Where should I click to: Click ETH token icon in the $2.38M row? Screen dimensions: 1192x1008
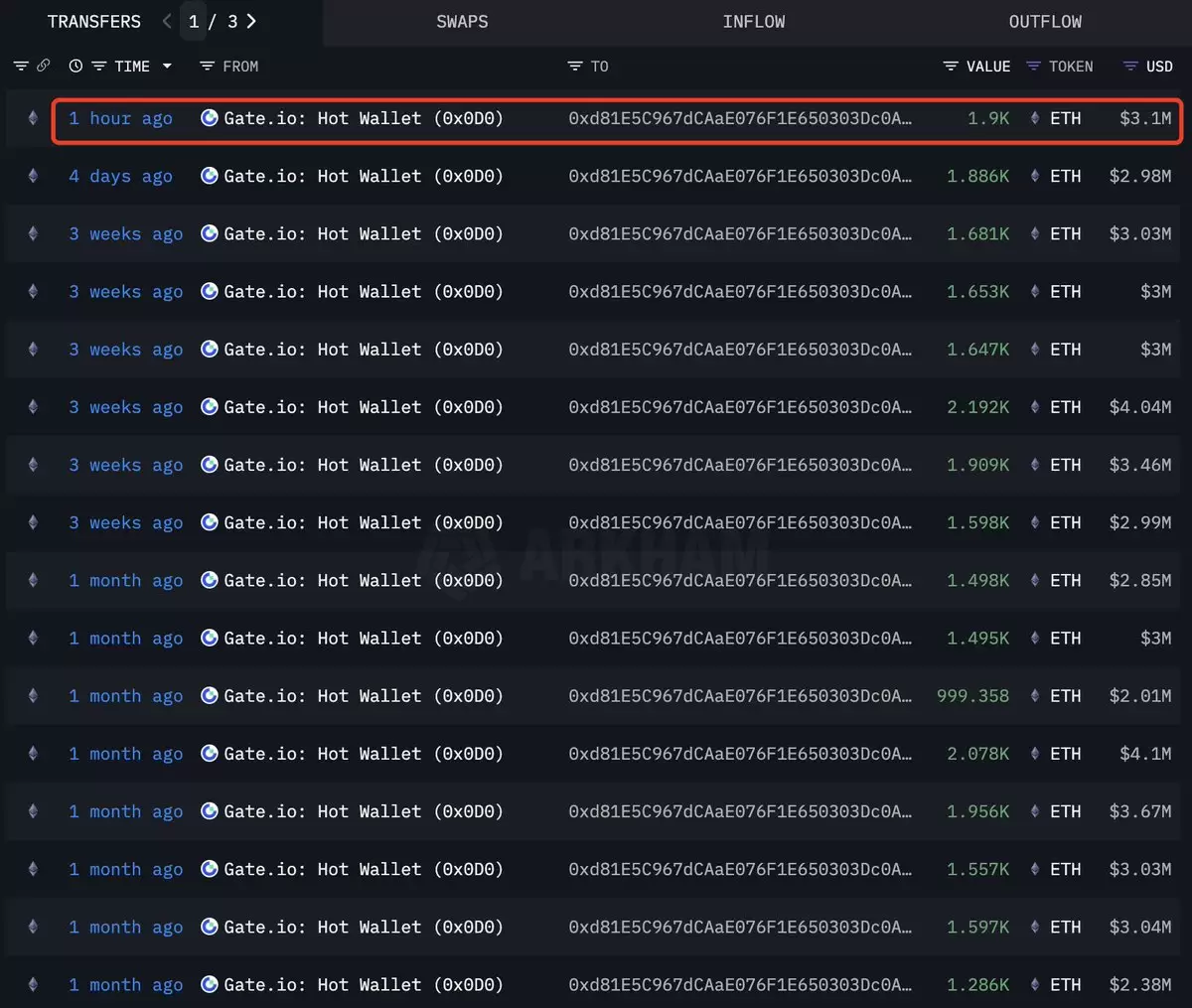(x=1035, y=985)
